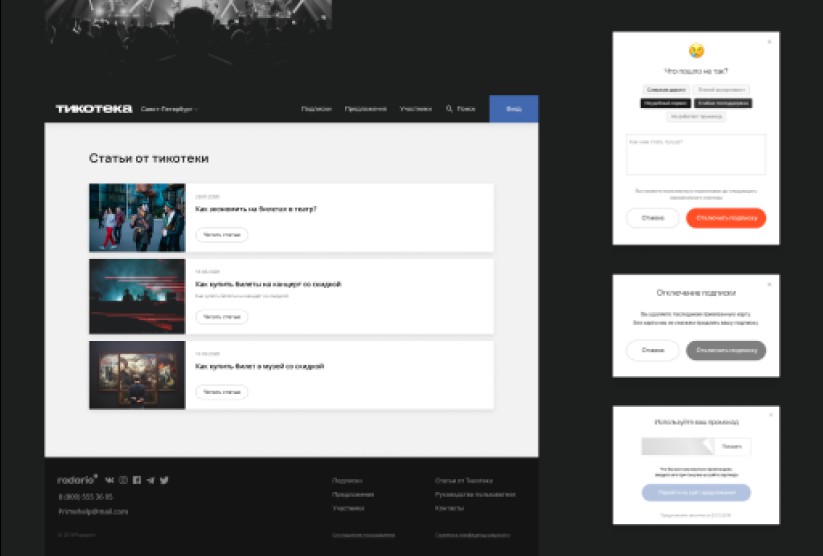
Task: Open the footer "Руководство пользователя" link
Action: [x=475, y=494]
